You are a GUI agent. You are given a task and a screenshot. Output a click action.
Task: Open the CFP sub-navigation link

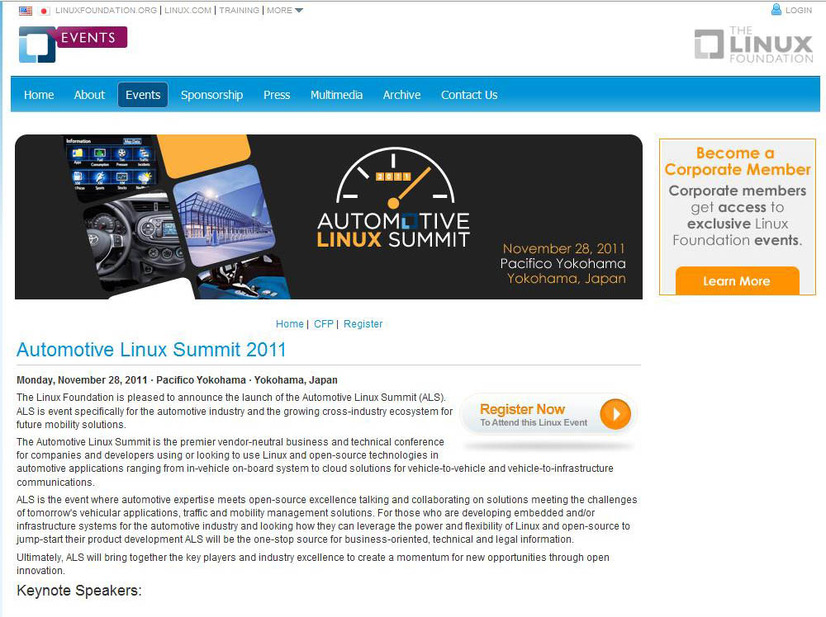(x=323, y=324)
